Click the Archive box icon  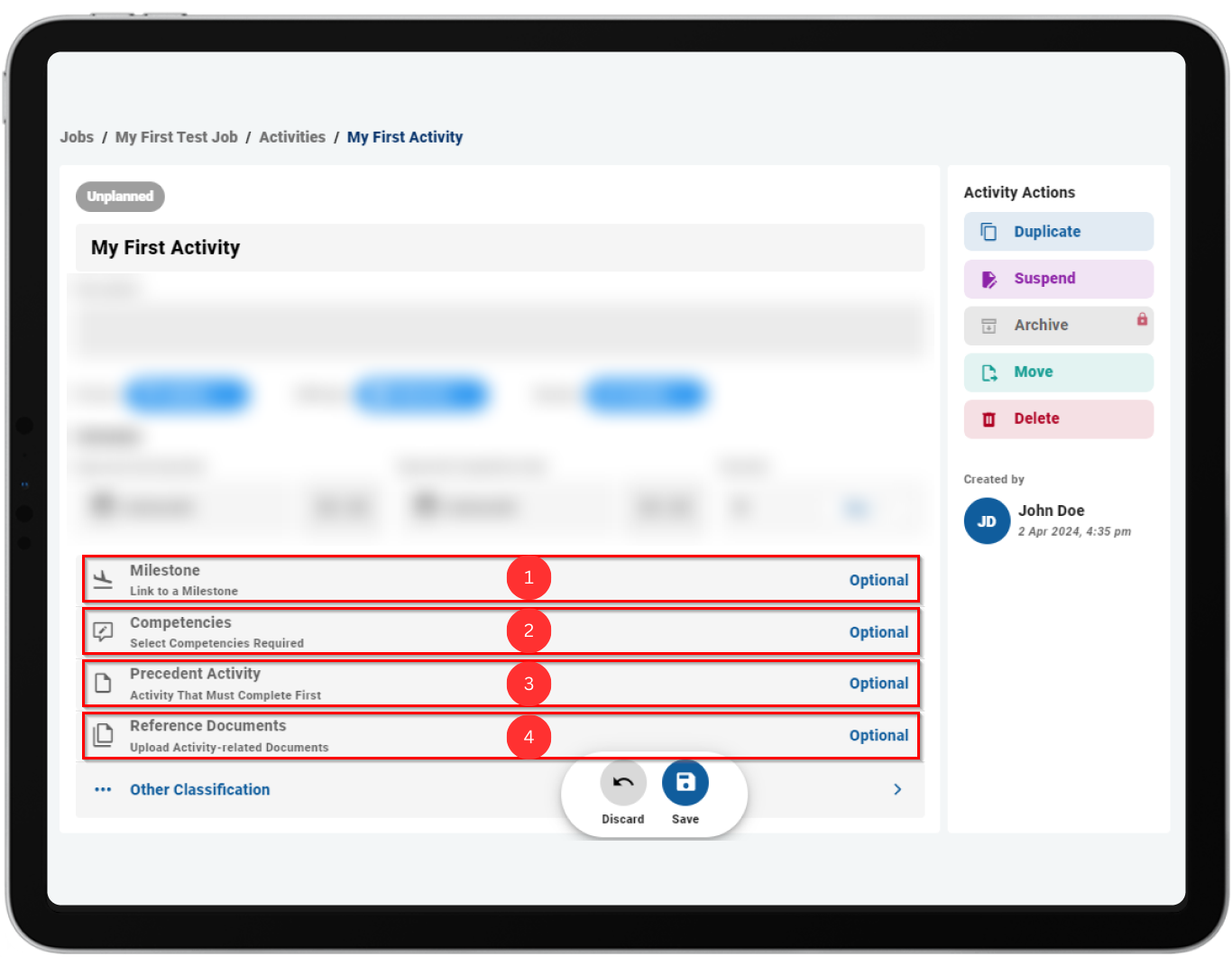click(988, 326)
